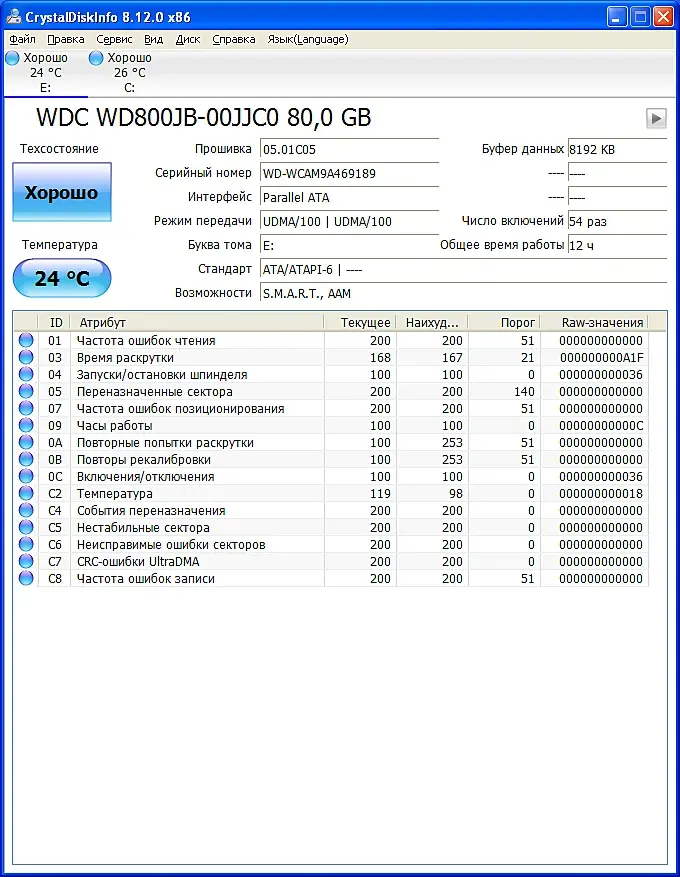Open the Правка menu
Screen dimensions: 680x877
pyautogui.click(x=65, y=39)
